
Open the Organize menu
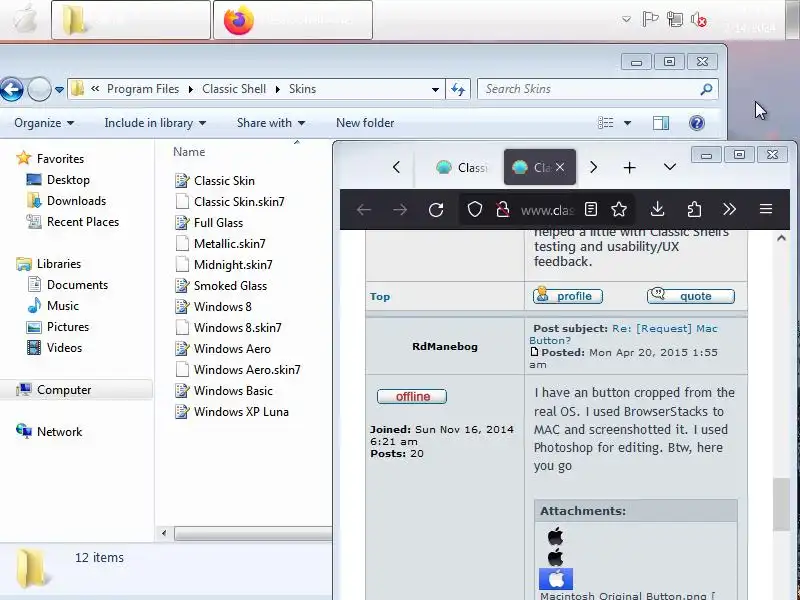point(44,123)
